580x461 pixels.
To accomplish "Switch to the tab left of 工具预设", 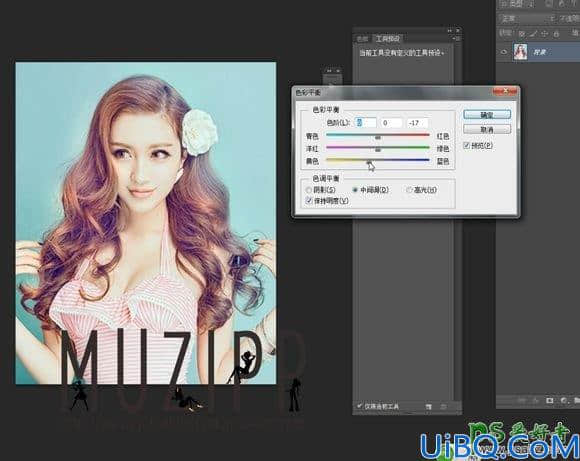I will point(362,38).
